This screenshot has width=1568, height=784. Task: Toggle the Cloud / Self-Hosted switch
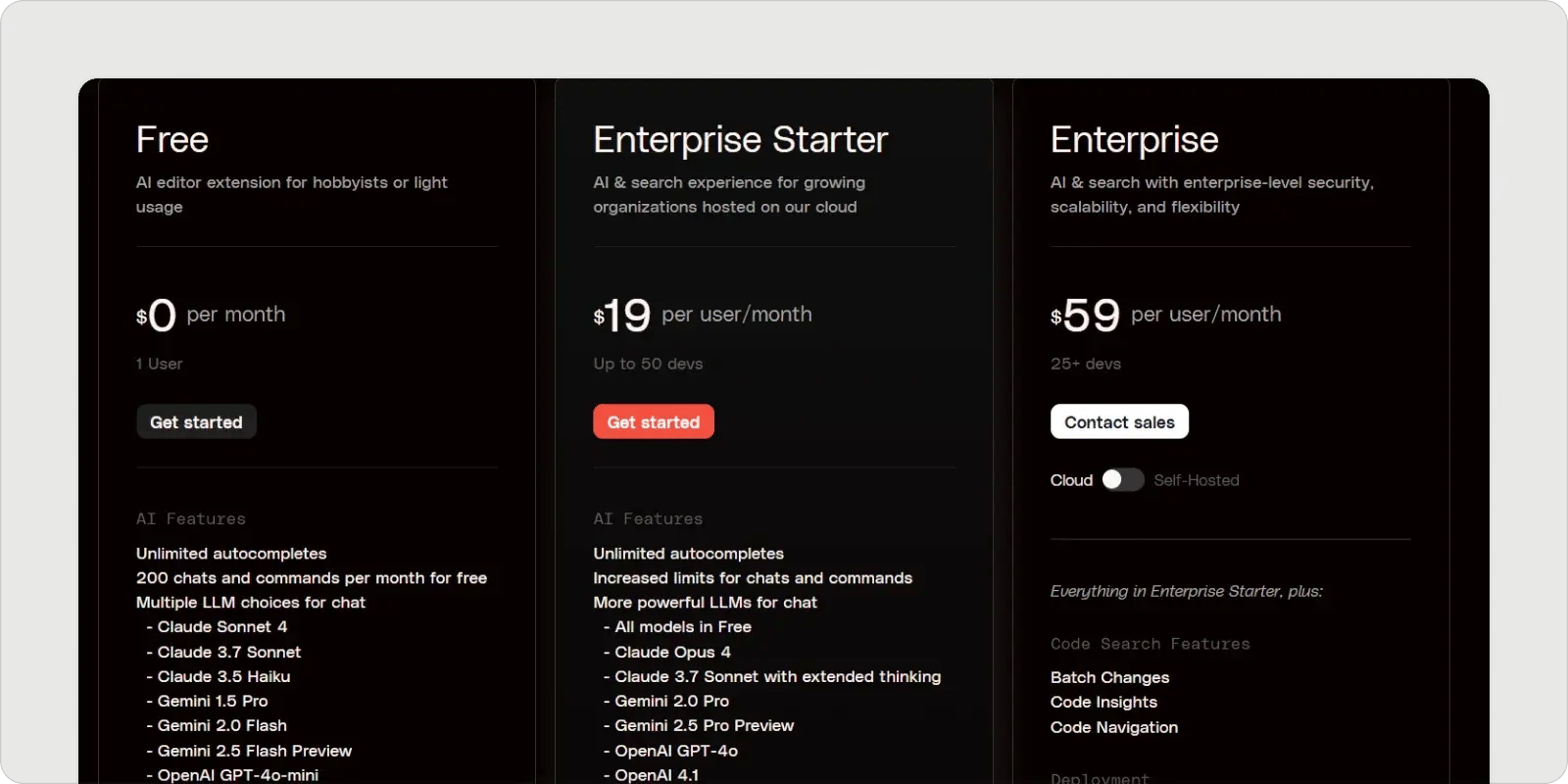1122,480
